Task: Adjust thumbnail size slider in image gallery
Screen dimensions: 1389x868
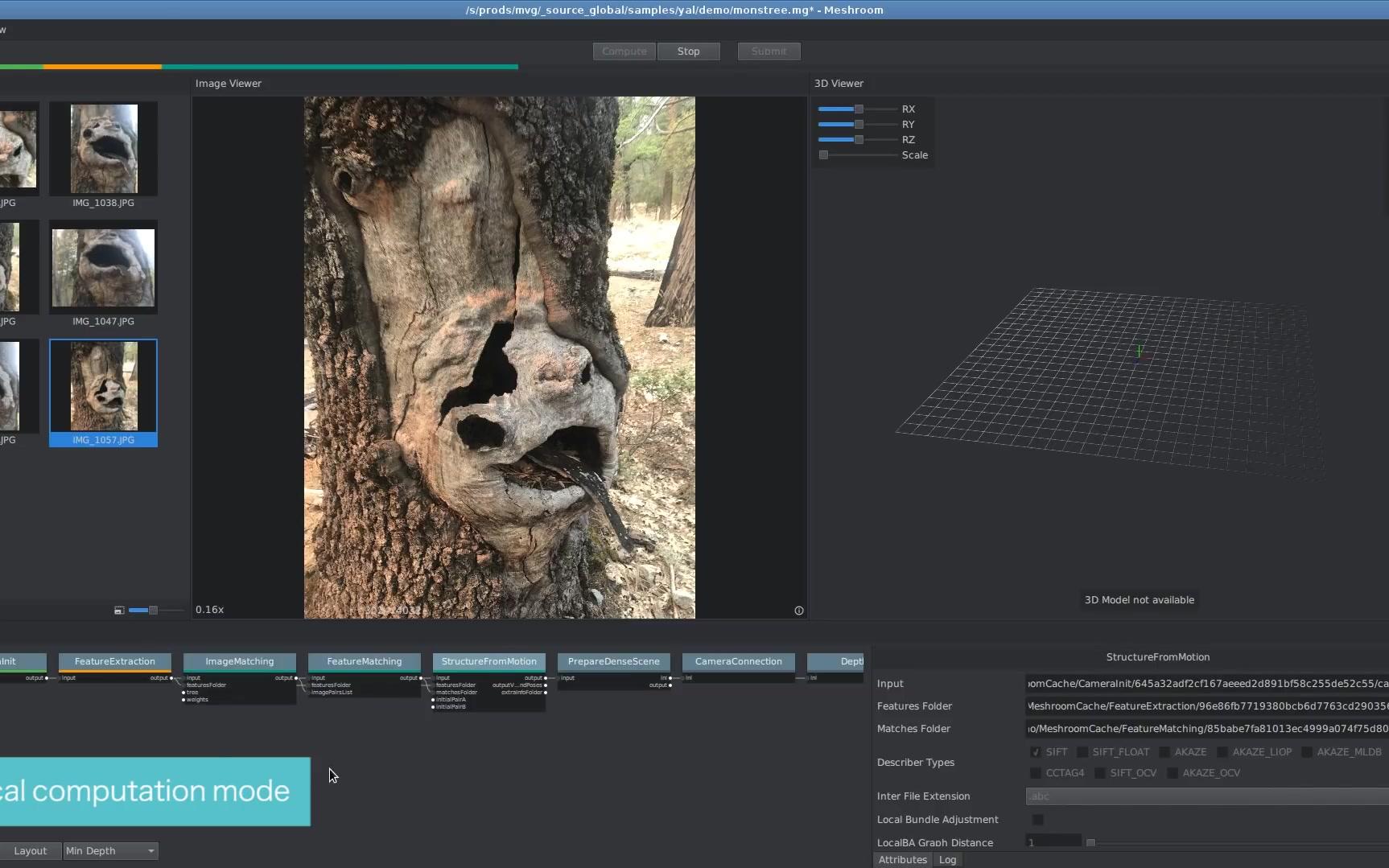Action: (x=155, y=611)
